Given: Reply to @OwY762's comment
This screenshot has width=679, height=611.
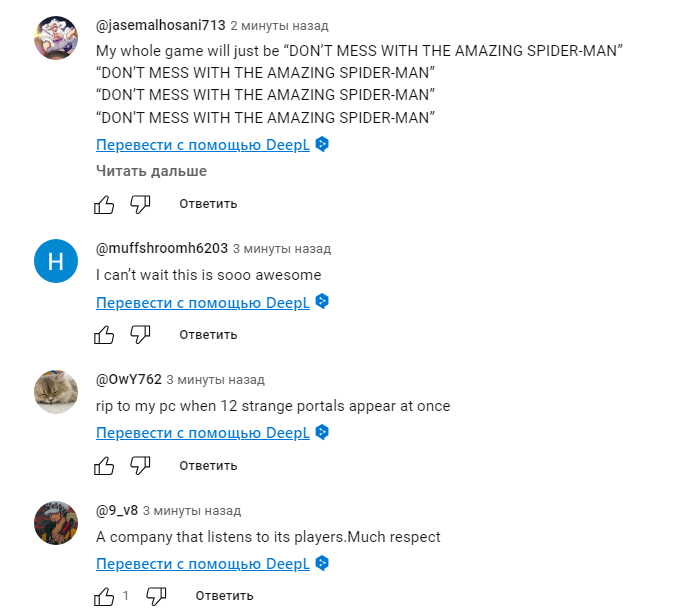Looking at the screenshot, I should pyautogui.click(x=208, y=466).
